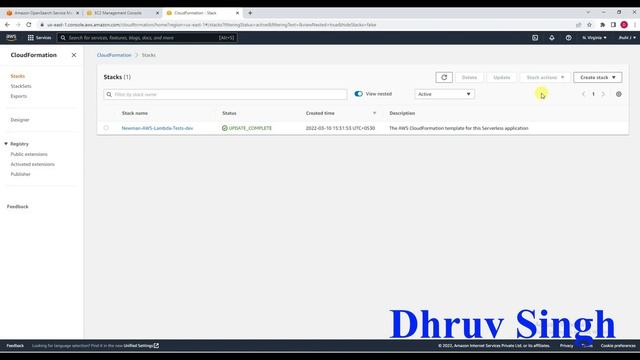Screen dimensions: 640x360
Task: Open StackSets in the sidebar
Action: 21,86
